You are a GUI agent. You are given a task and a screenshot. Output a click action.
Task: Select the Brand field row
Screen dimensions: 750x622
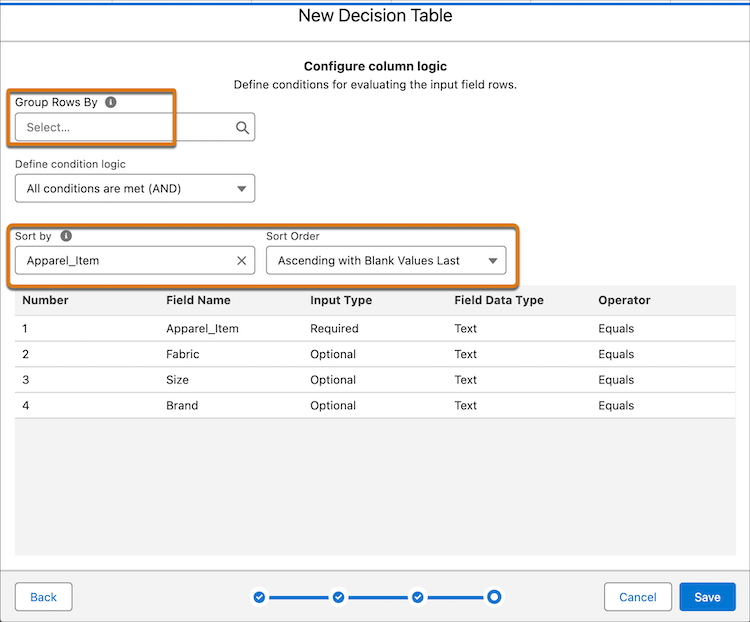point(182,406)
